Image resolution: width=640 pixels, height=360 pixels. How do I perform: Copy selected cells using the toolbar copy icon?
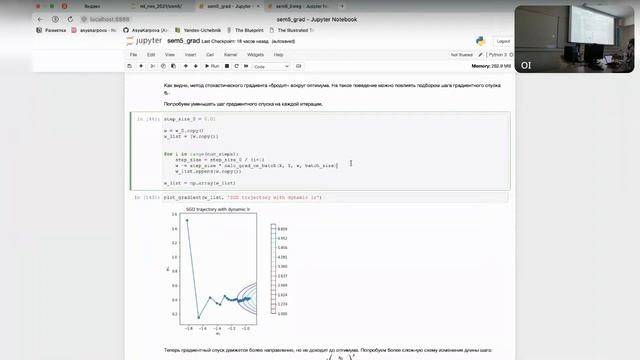163,66
